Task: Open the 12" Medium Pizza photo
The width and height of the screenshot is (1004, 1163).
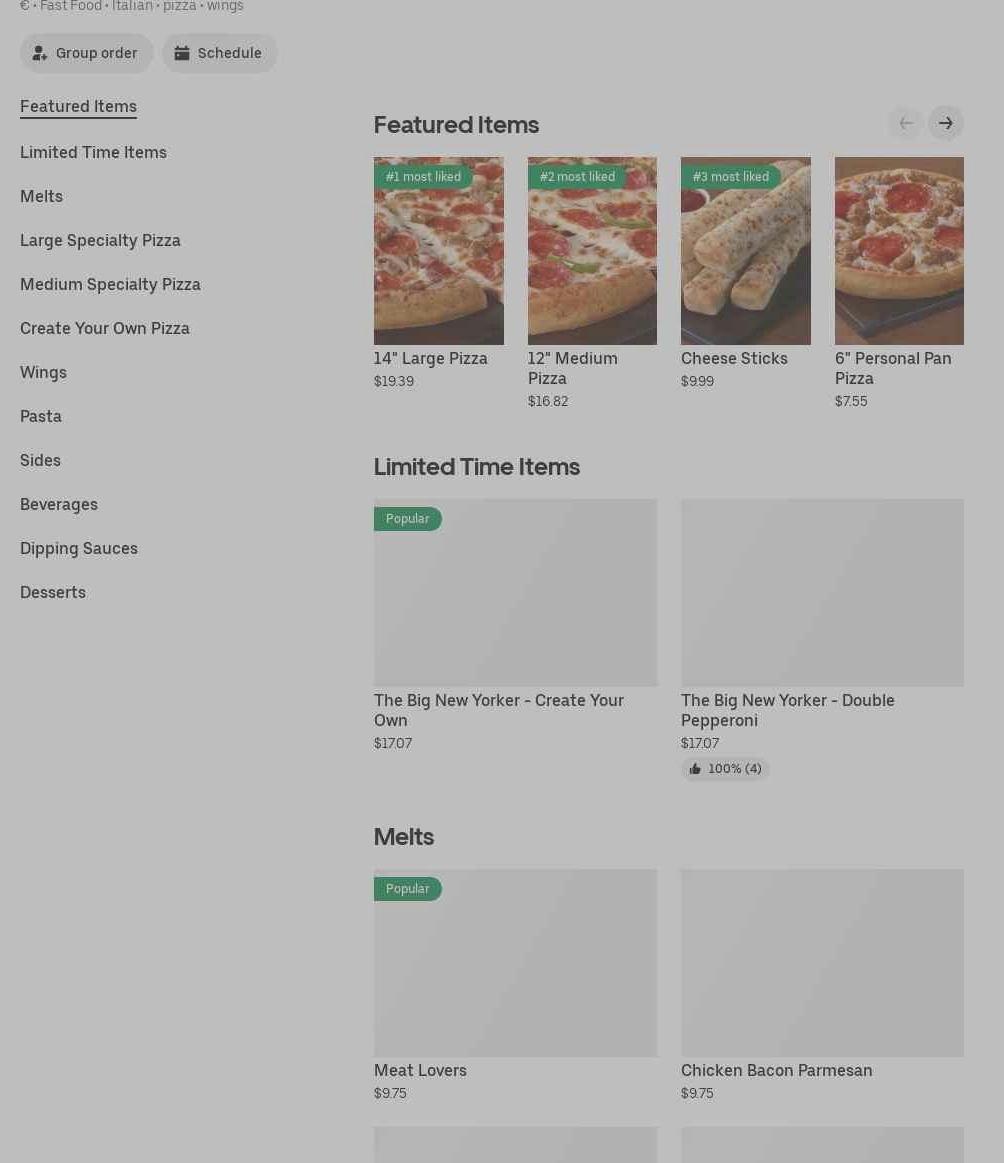Action: (x=592, y=251)
